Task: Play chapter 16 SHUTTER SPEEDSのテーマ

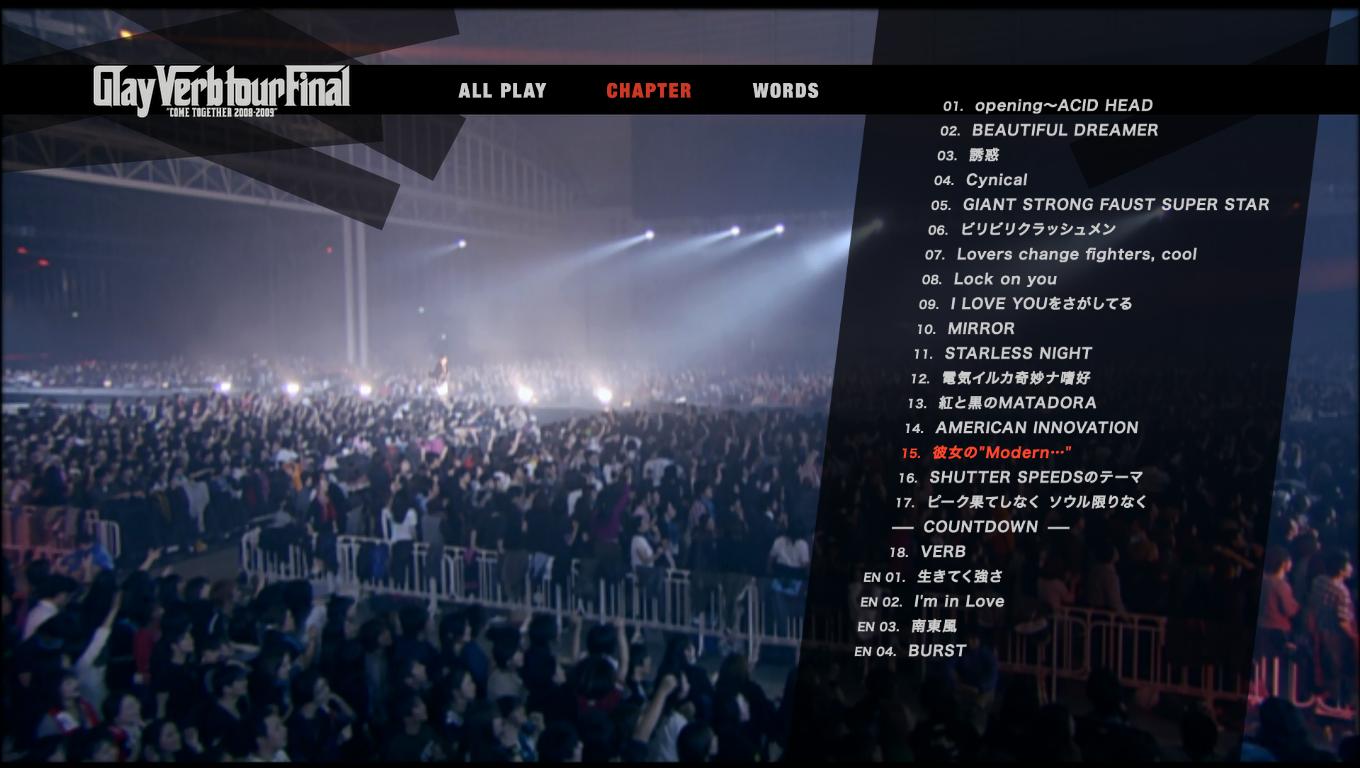Action: (1020, 477)
